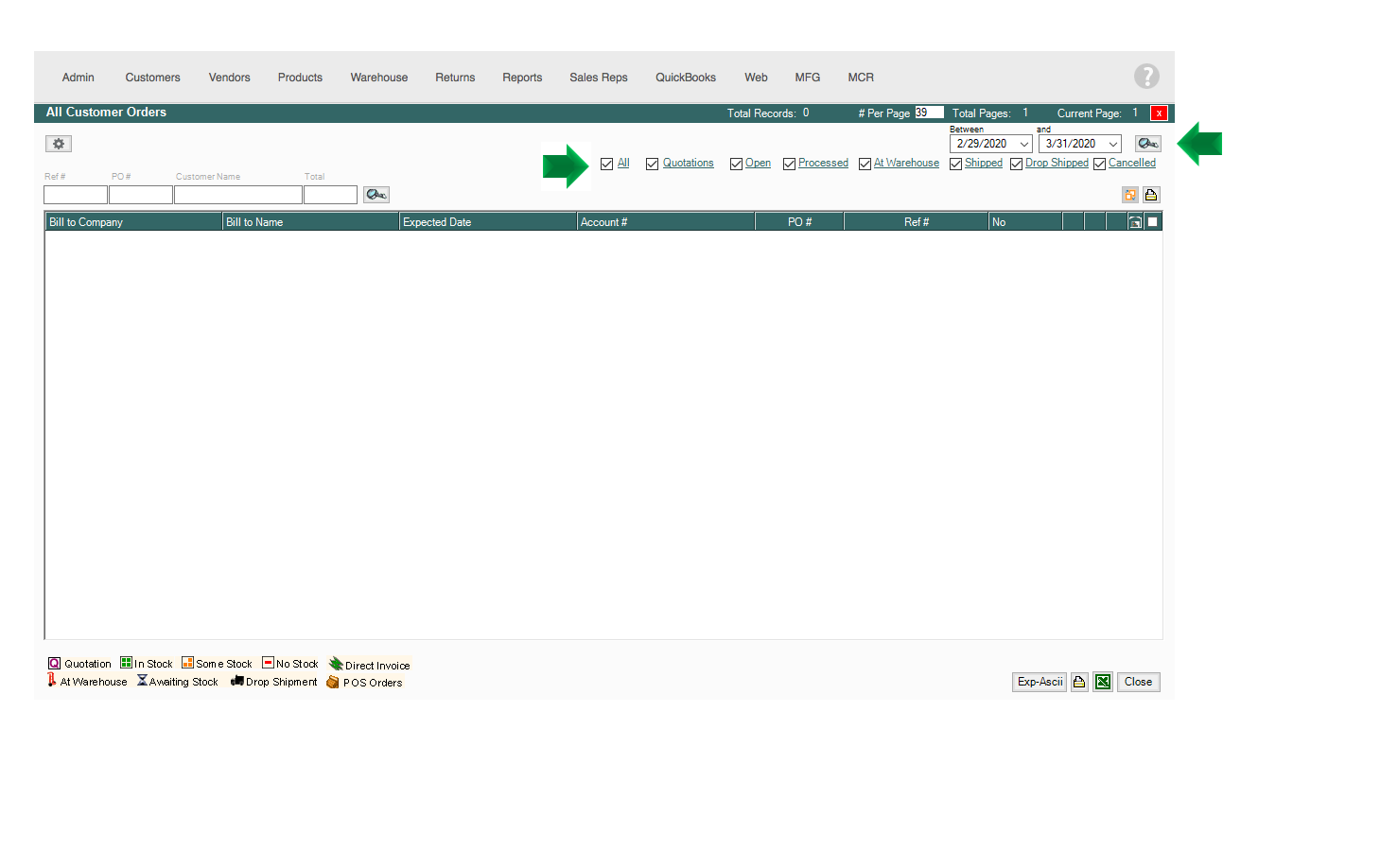This screenshot has height=868, width=1398.
Task: Open the Warehouse menu
Action: pyautogui.click(x=378, y=78)
